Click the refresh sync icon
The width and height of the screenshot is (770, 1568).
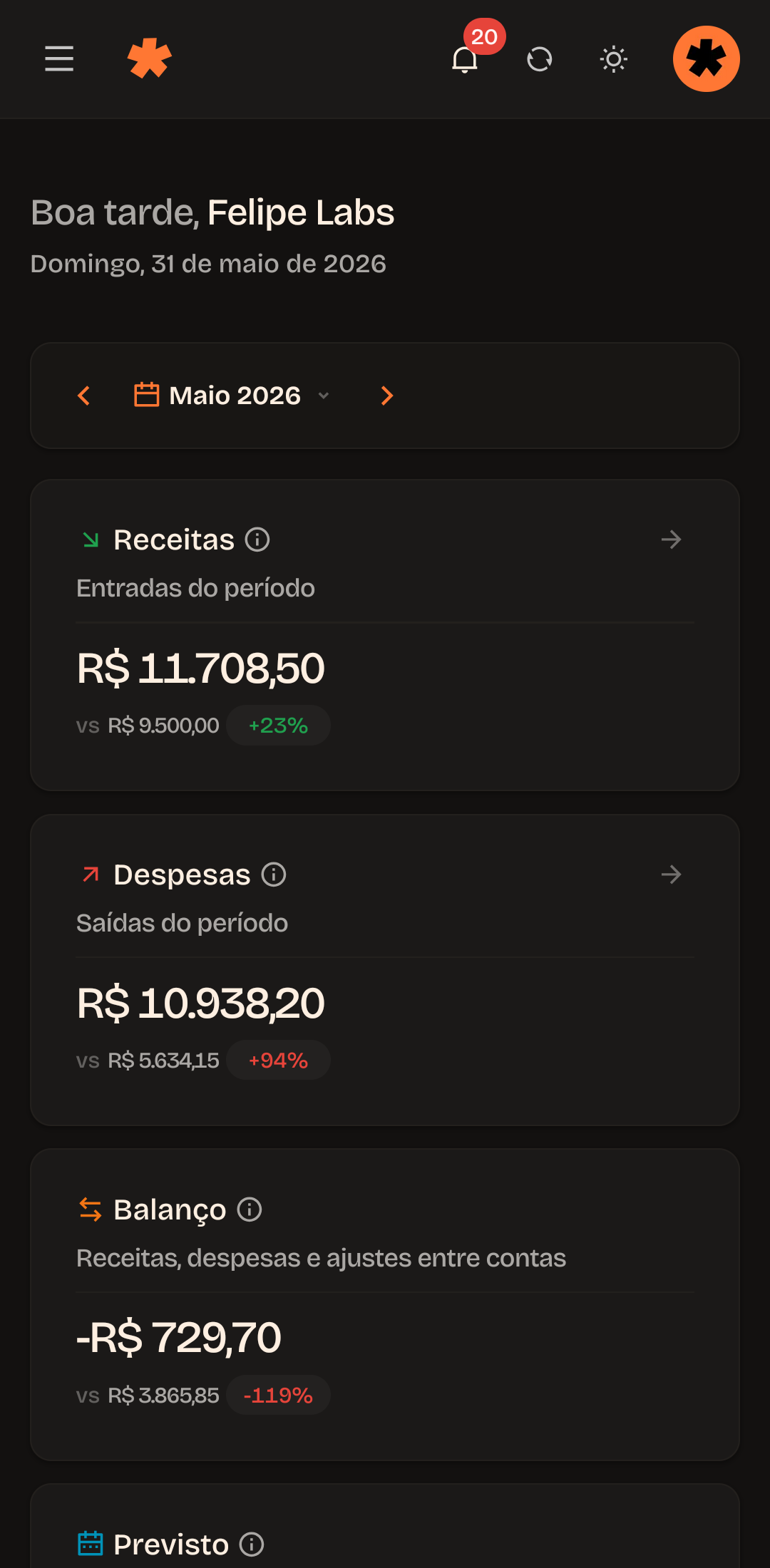tap(540, 59)
